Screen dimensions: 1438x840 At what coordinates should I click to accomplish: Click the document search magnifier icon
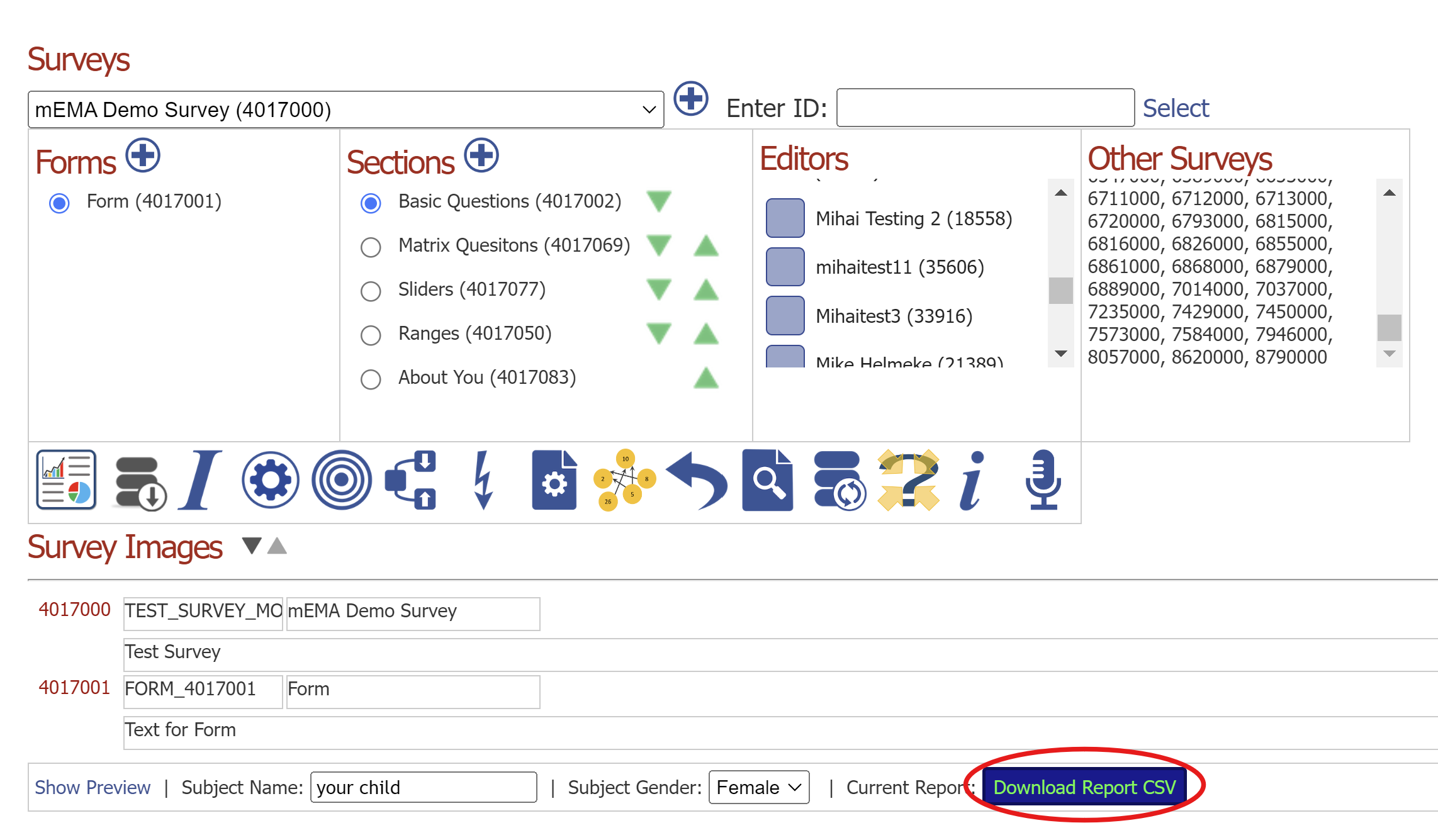point(767,480)
